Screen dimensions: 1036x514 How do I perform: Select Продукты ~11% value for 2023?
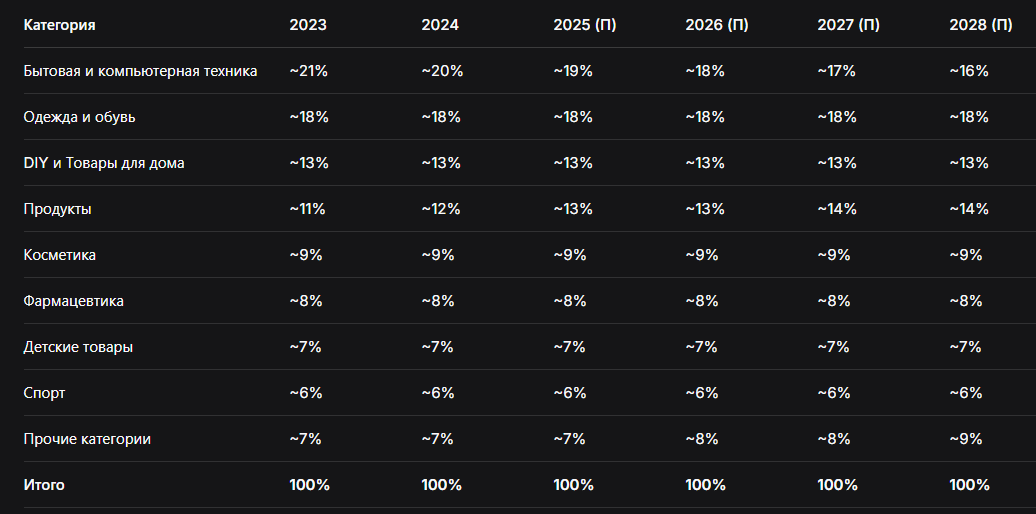point(307,209)
